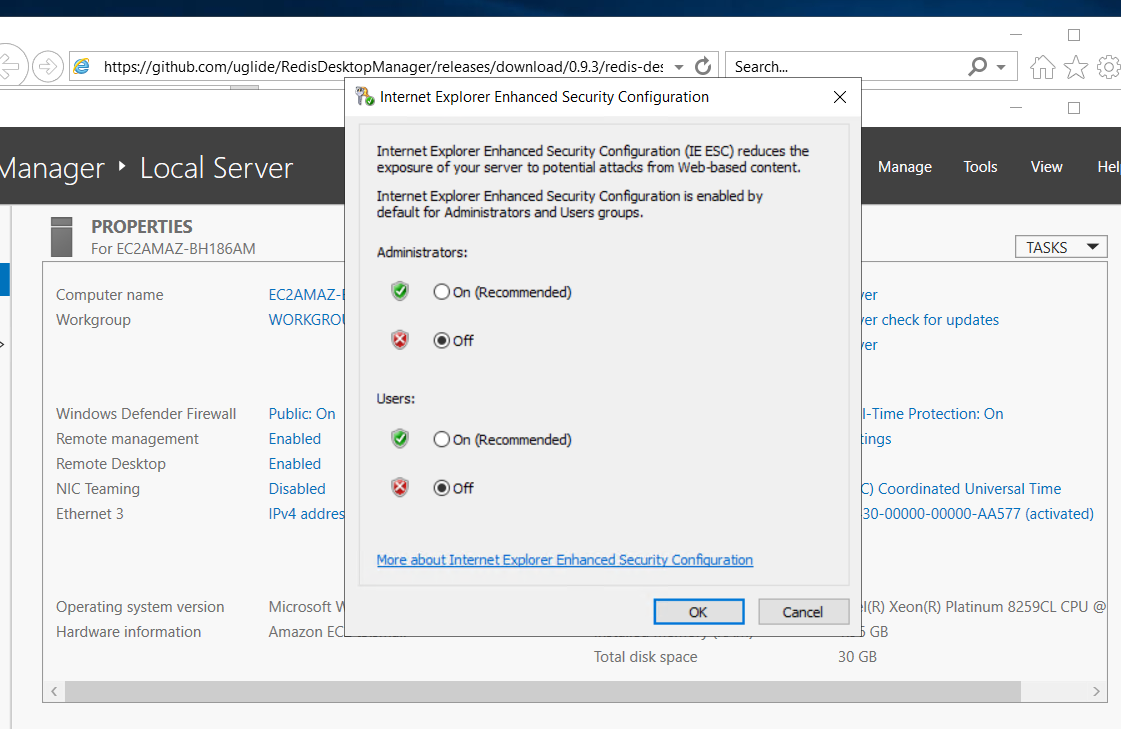Screen dimensions: 1121x729
Task: Maximize the Server Manager window
Action: pos(1074,108)
